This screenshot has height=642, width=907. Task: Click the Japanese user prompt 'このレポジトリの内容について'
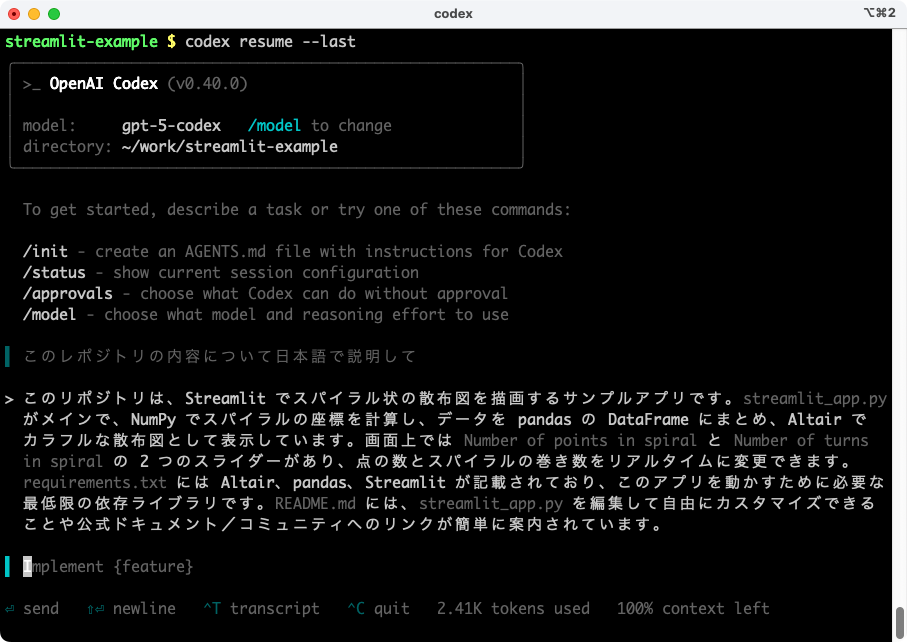(x=220, y=356)
